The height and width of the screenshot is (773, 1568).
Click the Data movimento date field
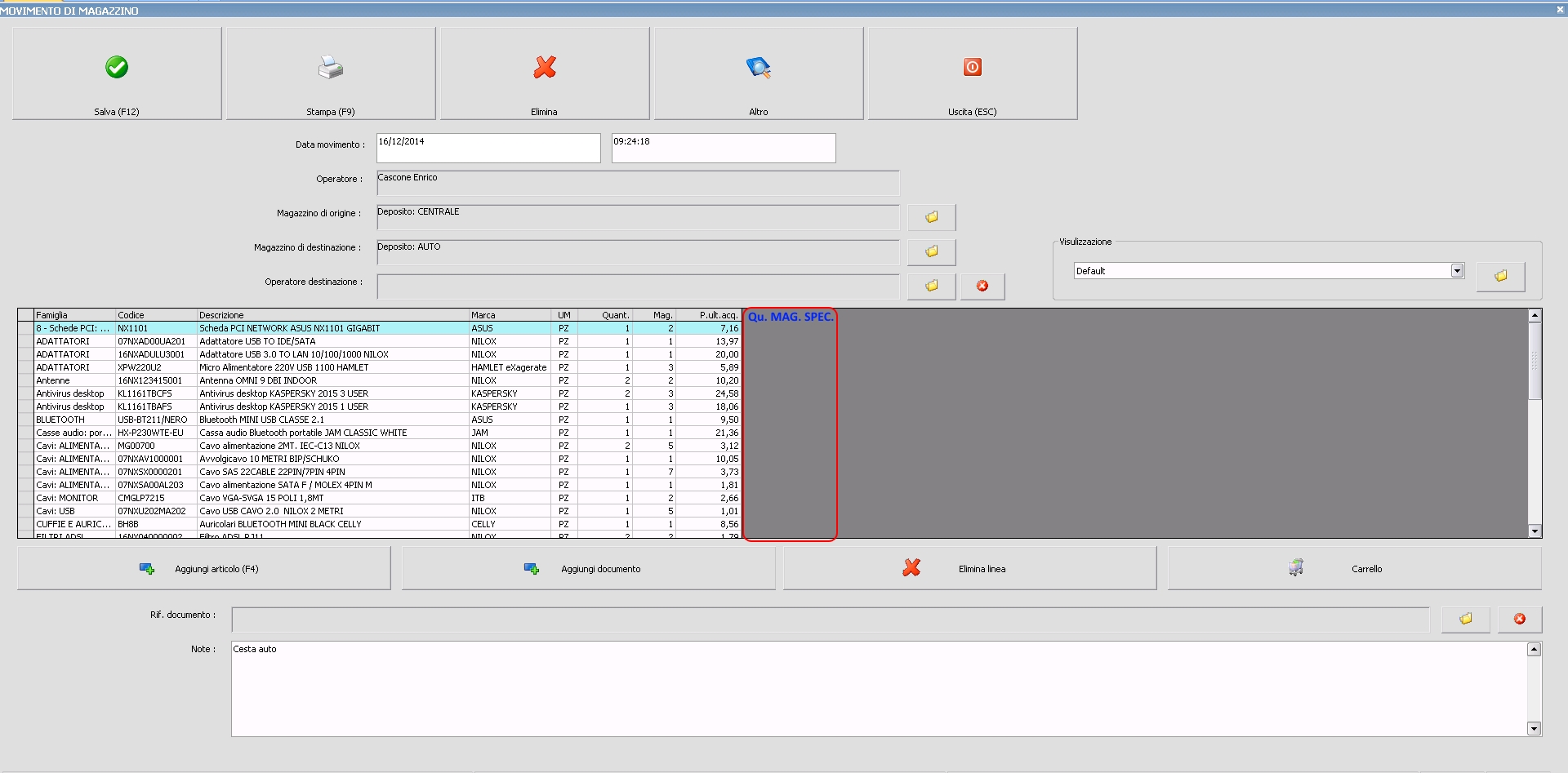click(x=488, y=148)
